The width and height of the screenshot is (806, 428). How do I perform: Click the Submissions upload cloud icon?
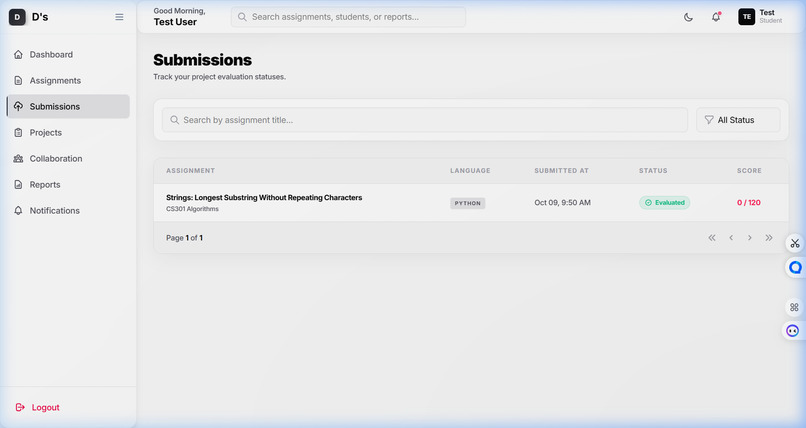(x=19, y=106)
